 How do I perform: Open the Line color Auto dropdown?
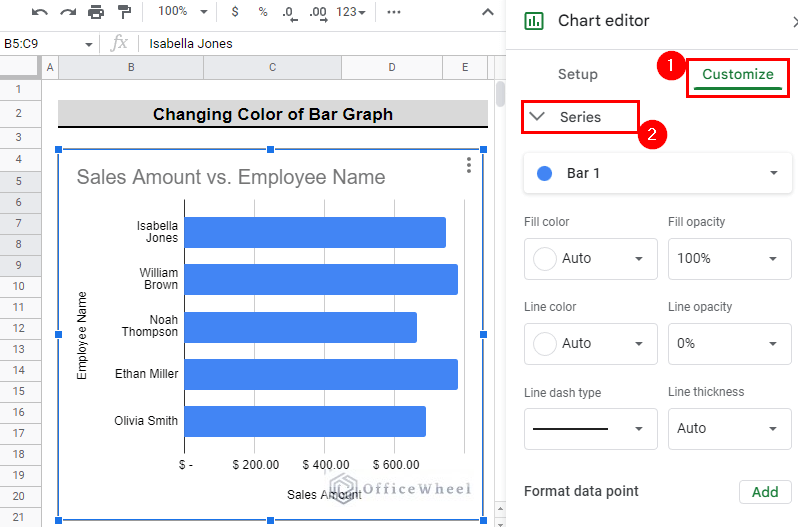click(590, 343)
